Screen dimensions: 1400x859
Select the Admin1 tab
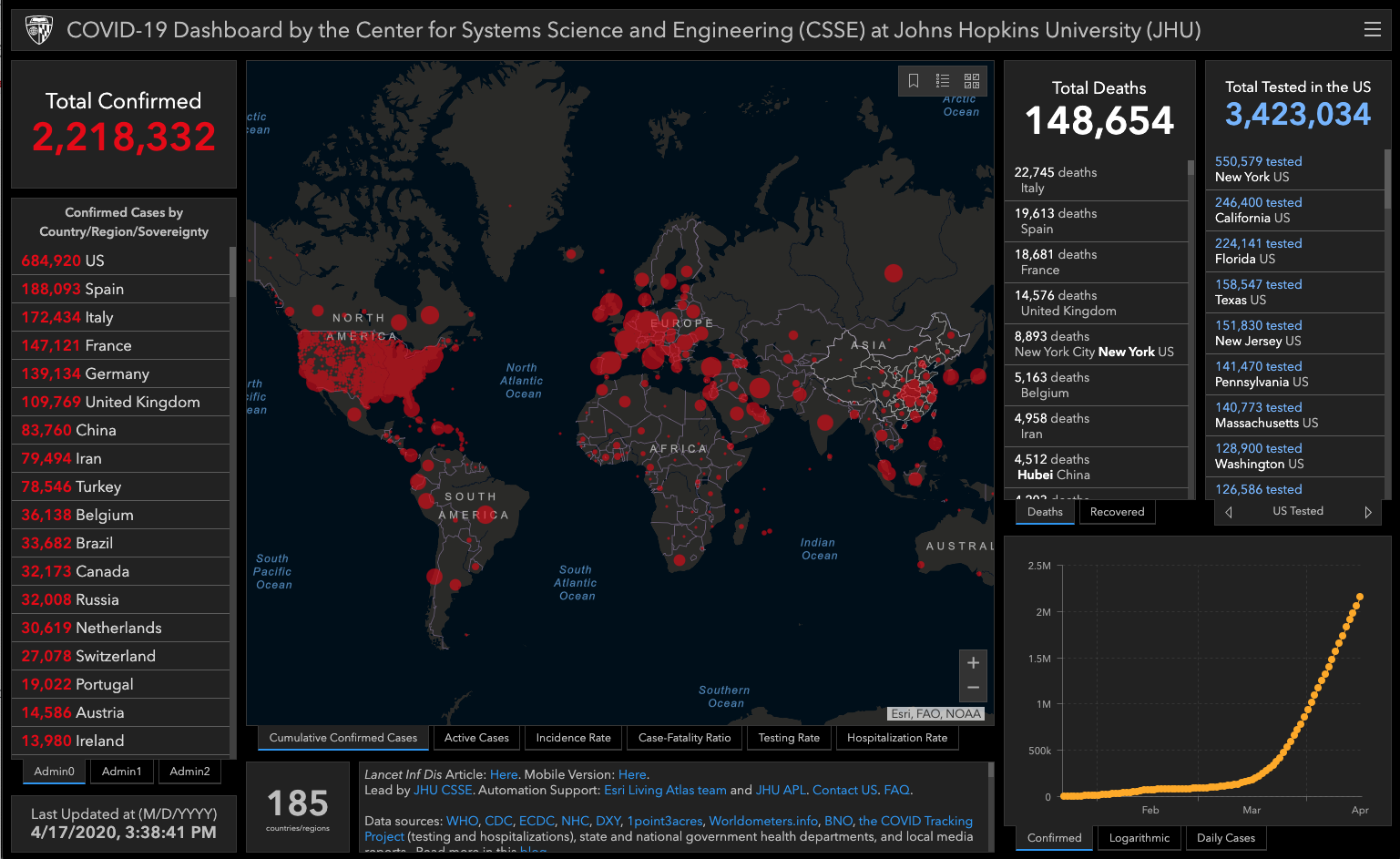tap(121, 771)
